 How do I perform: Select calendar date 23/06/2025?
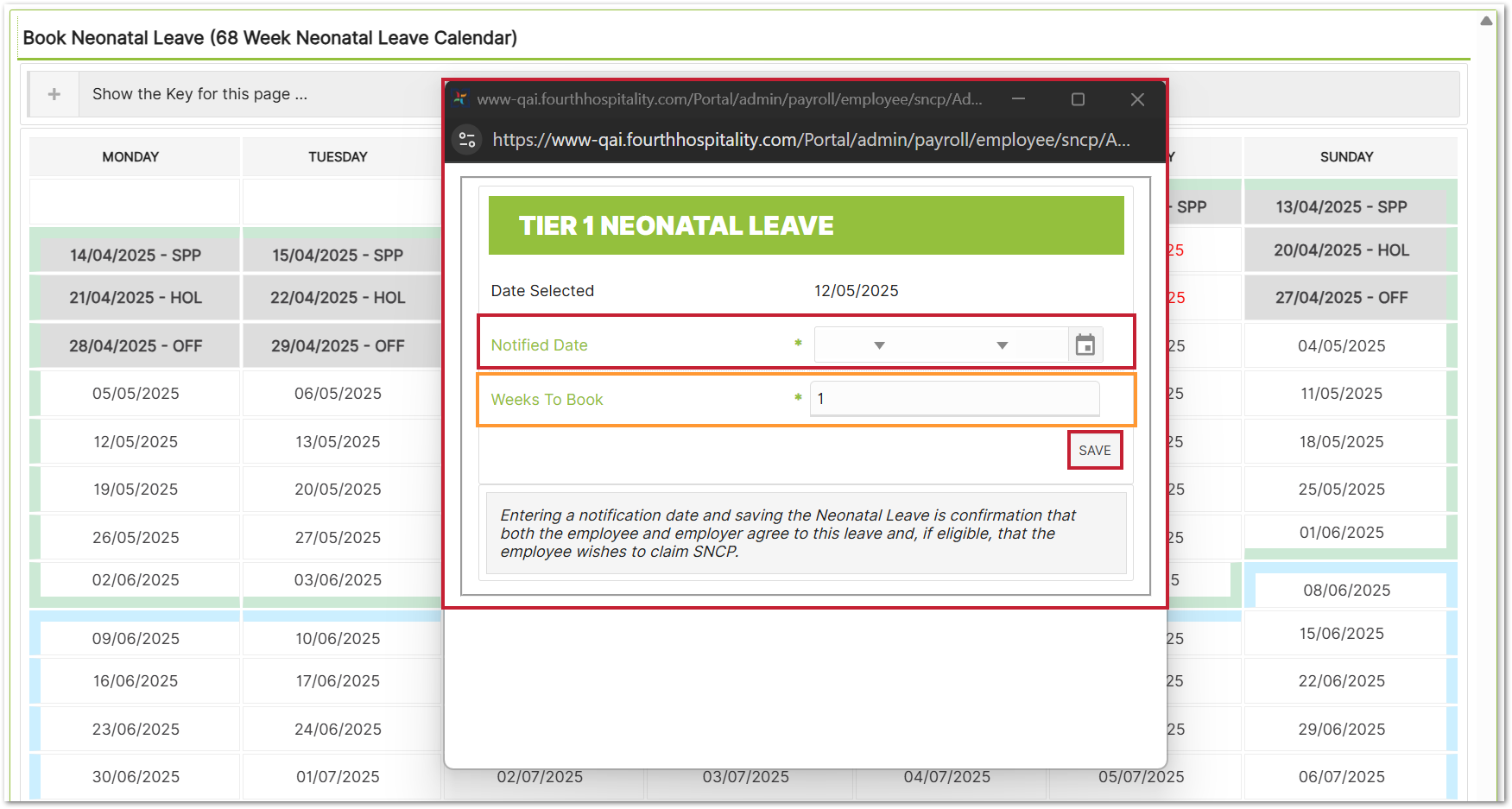(136, 730)
